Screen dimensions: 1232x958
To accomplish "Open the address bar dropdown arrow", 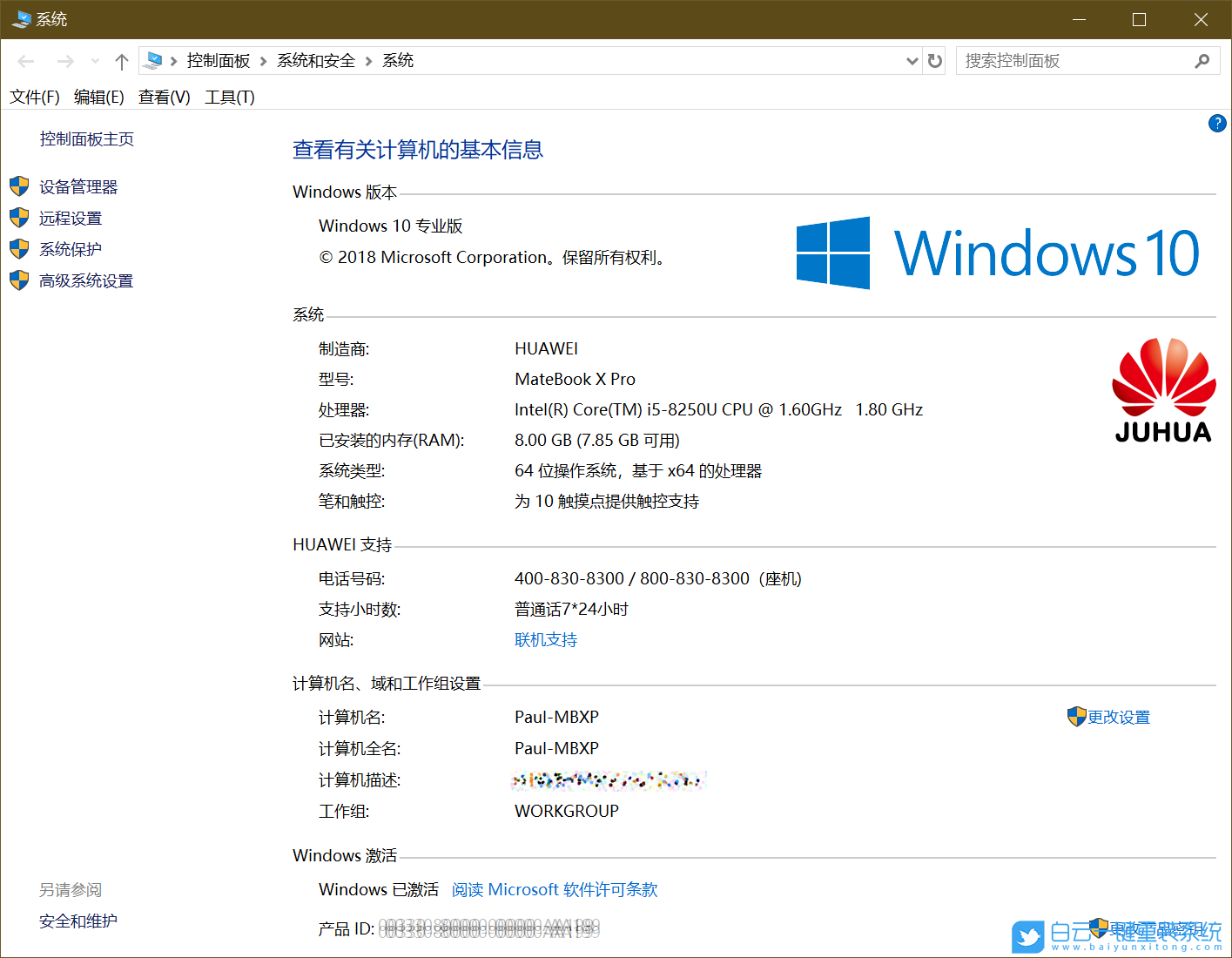I will (x=912, y=60).
